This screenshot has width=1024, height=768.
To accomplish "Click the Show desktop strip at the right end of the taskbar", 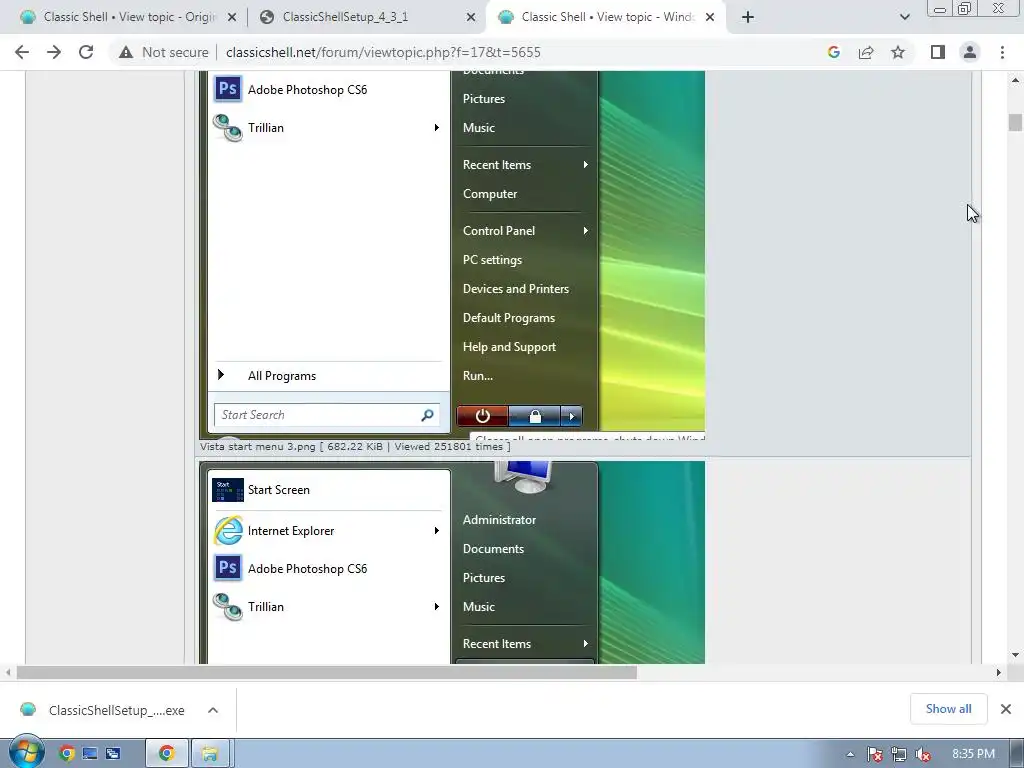I will pyautogui.click(x=1016, y=754).
